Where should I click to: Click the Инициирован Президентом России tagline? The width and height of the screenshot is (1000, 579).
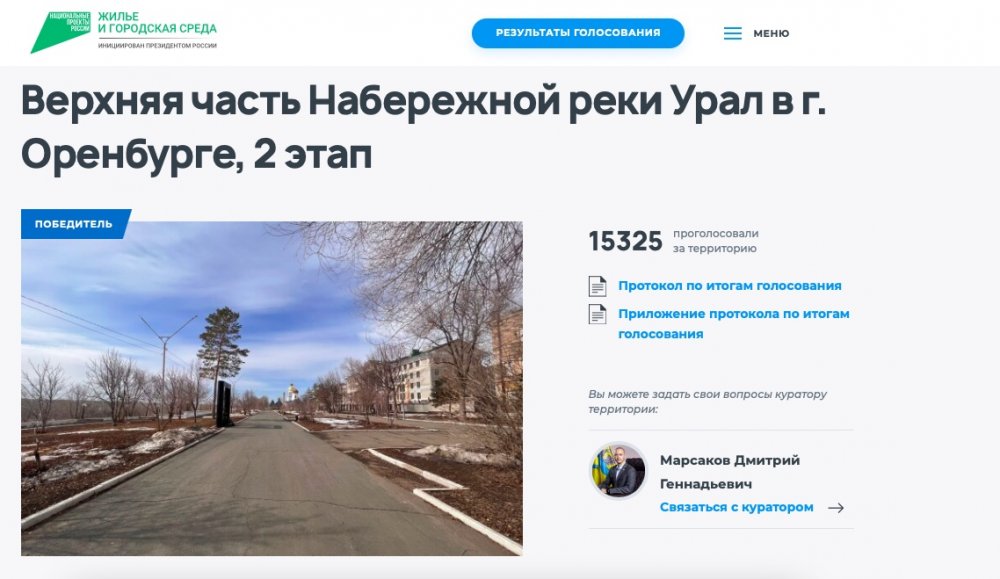pyautogui.click(x=157, y=45)
